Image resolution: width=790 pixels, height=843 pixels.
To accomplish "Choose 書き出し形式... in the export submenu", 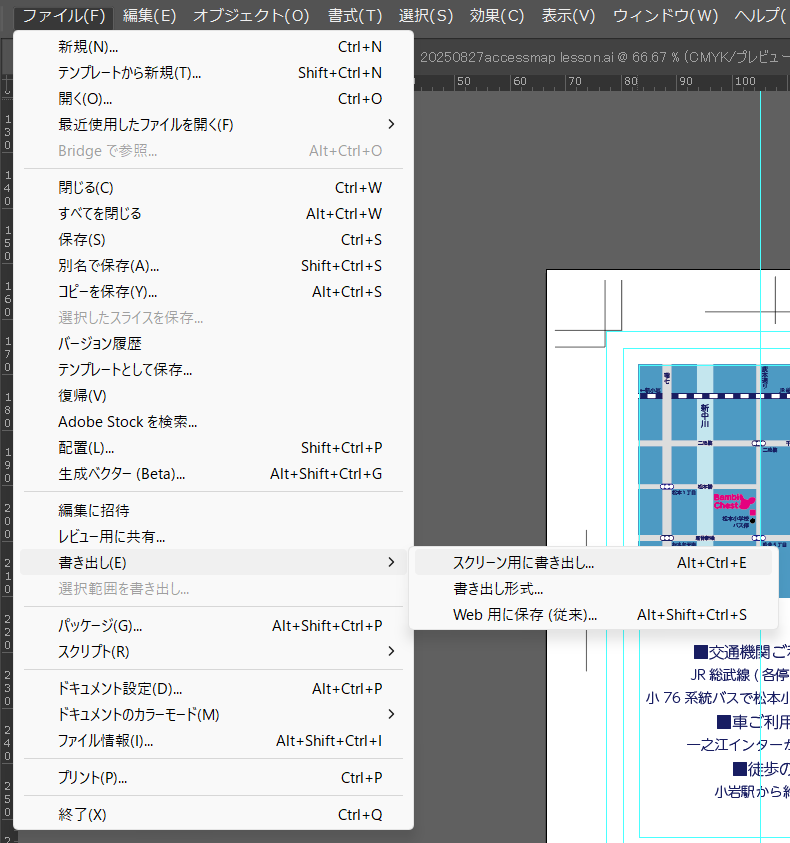I will pos(498,589).
